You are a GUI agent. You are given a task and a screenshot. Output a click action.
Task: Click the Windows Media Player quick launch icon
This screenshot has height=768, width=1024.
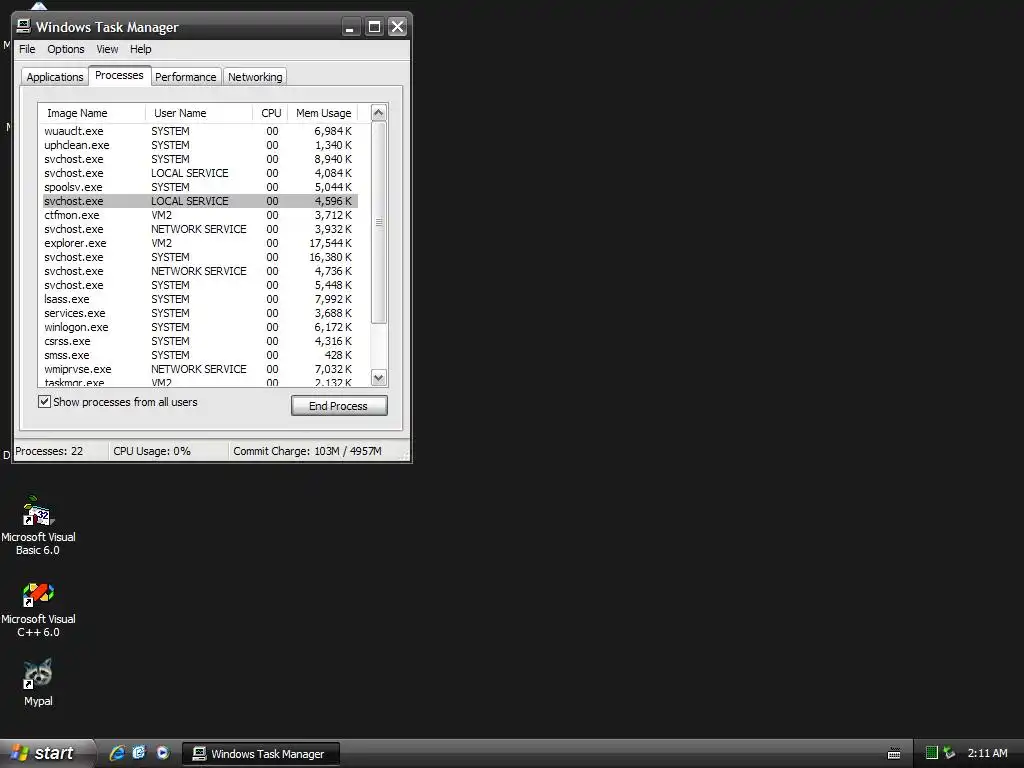point(163,753)
